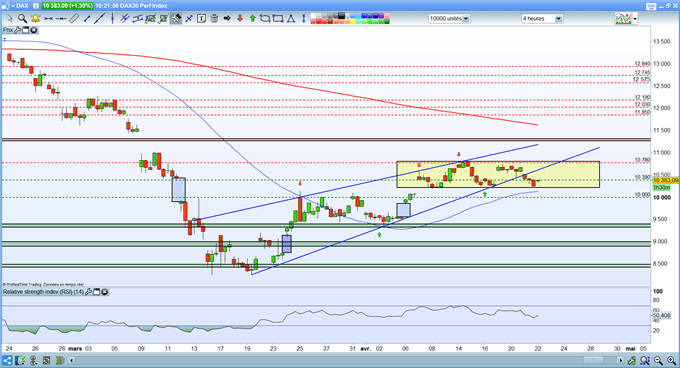Click the trash bin delete tool
The width and height of the screenshot is (680, 368).
[x=214, y=19]
